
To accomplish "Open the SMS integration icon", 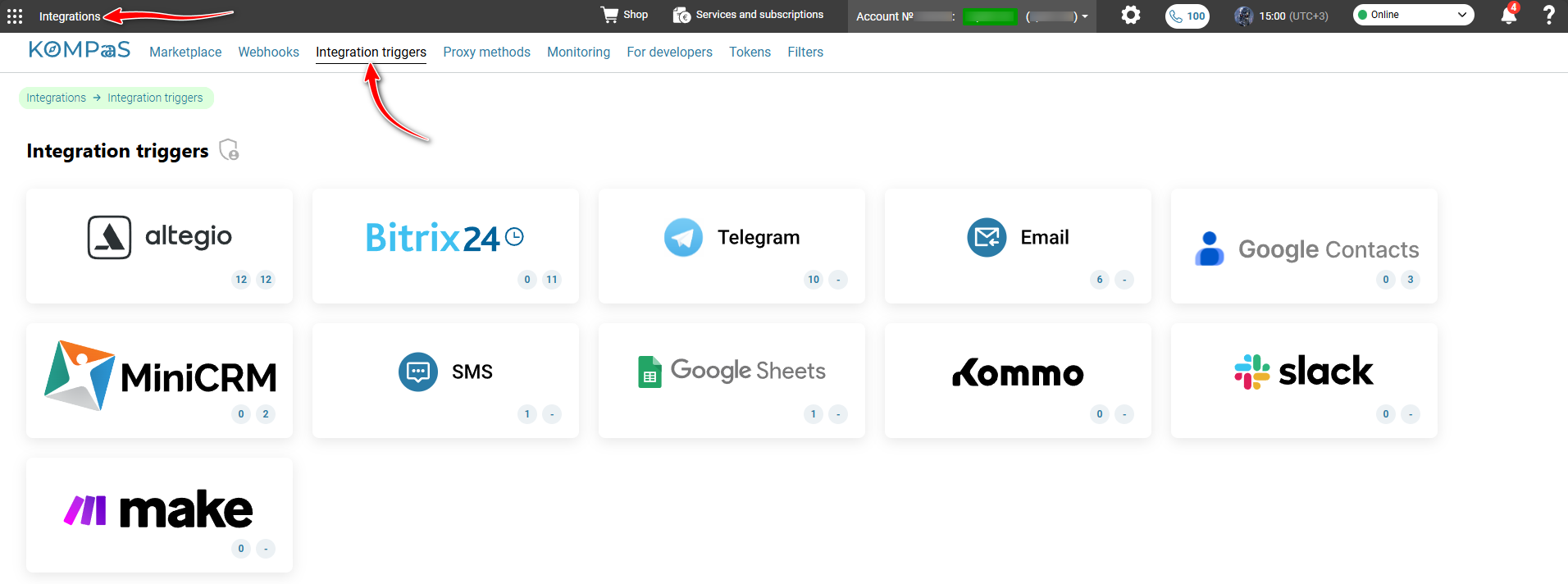I will click(x=418, y=372).
